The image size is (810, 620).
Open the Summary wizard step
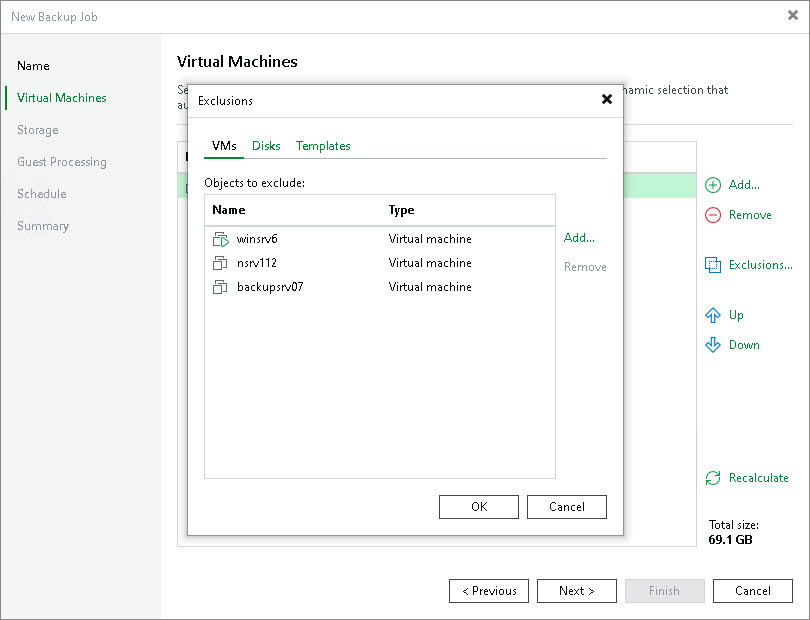(43, 226)
